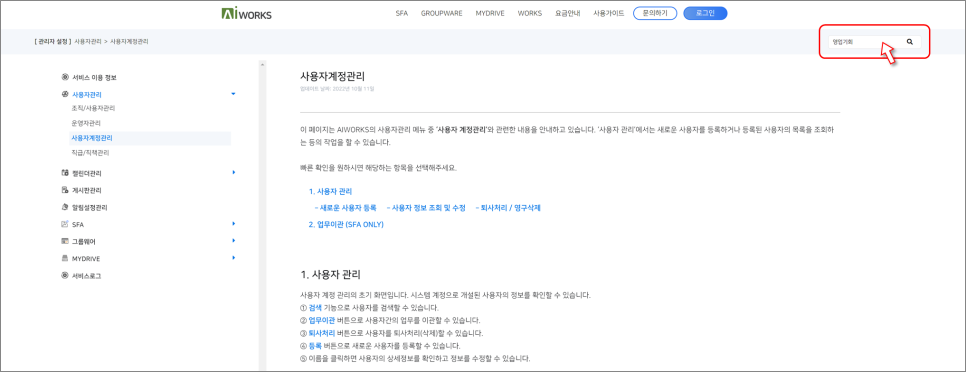Open SFA in the top navigation
Viewport: 966px width, 372px height.
click(402, 13)
